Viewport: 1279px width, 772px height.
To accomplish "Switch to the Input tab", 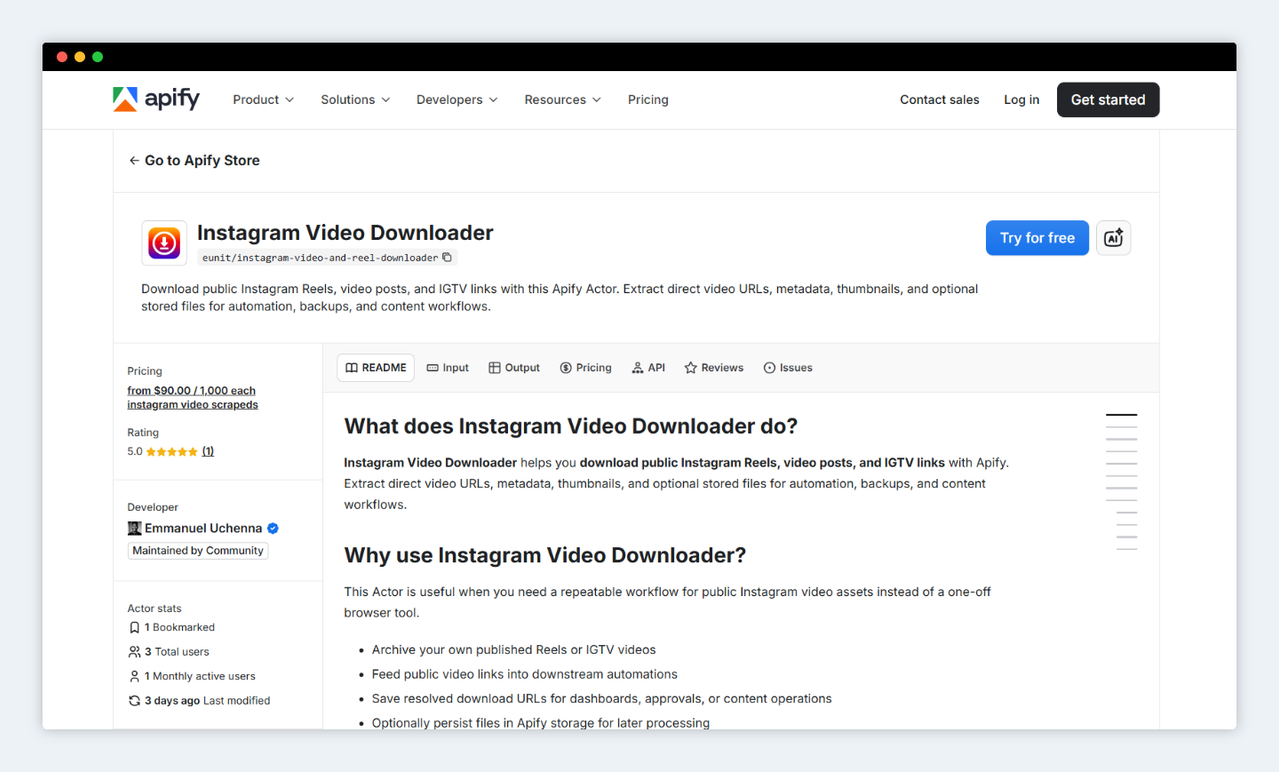I will coord(448,368).
